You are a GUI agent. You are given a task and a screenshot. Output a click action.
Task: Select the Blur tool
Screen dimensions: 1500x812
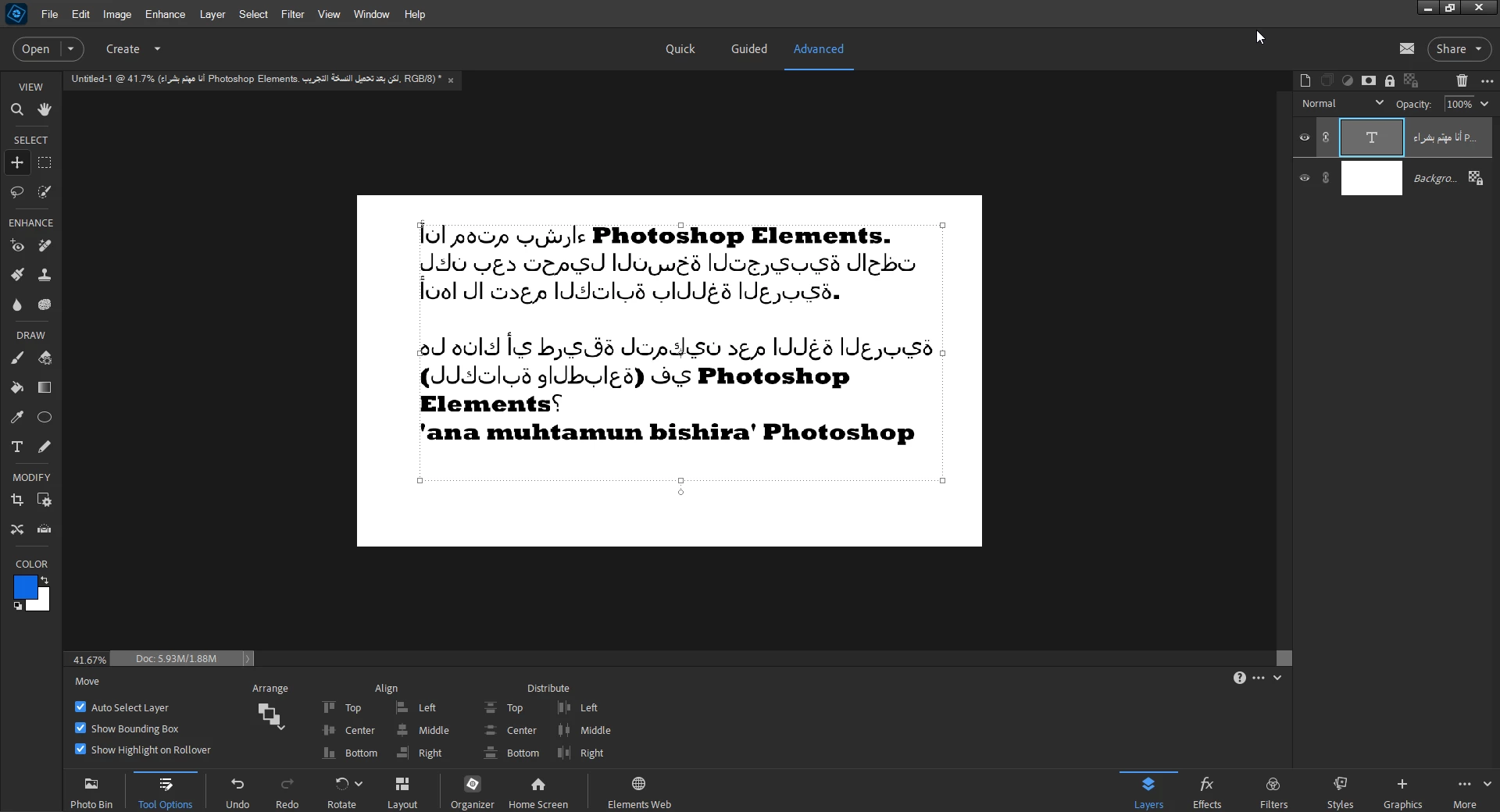pos(17,304)
